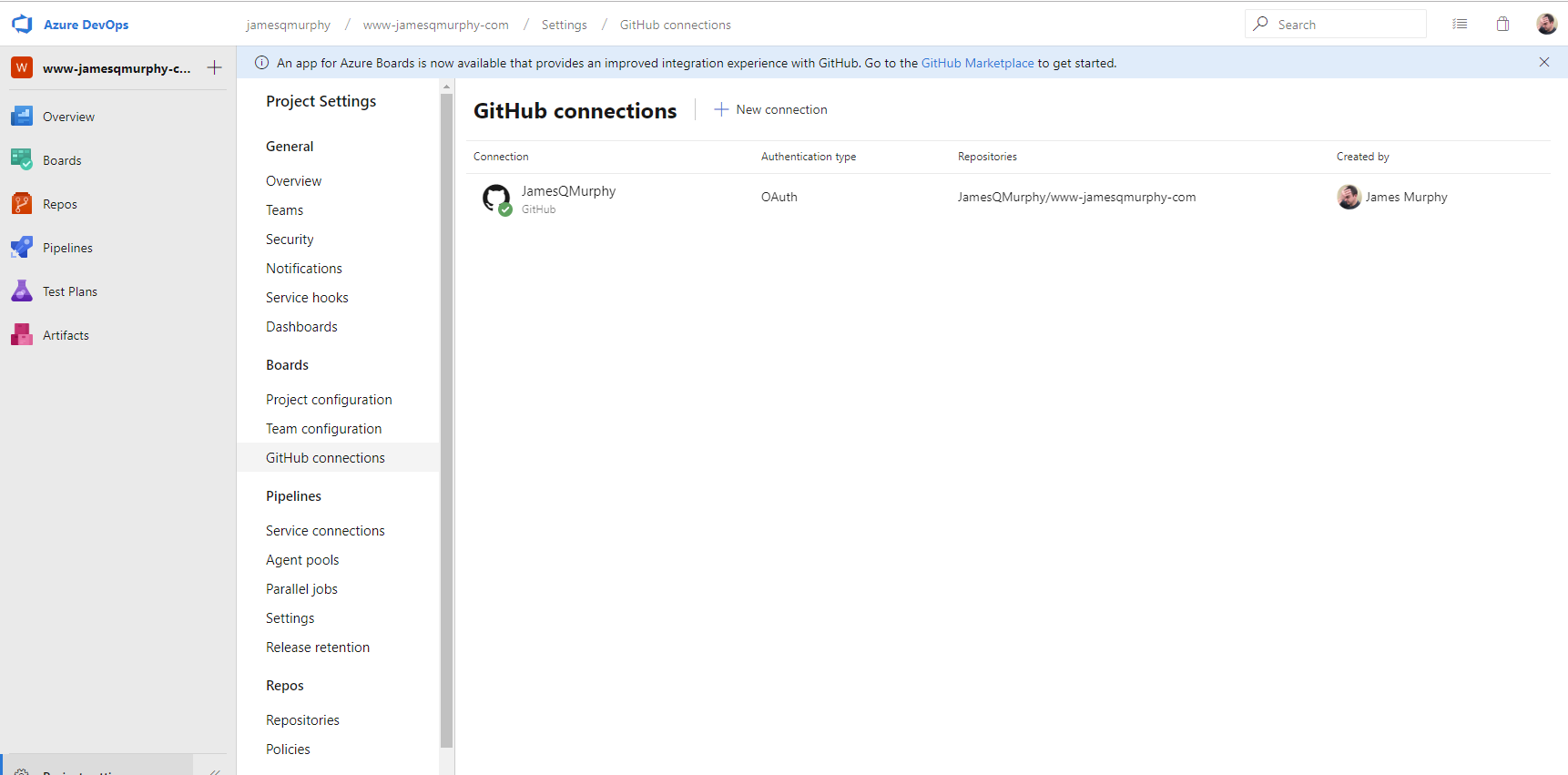Open the Boards hub icon
Viewport: 1568px width, 775px height.
point(22,160)
